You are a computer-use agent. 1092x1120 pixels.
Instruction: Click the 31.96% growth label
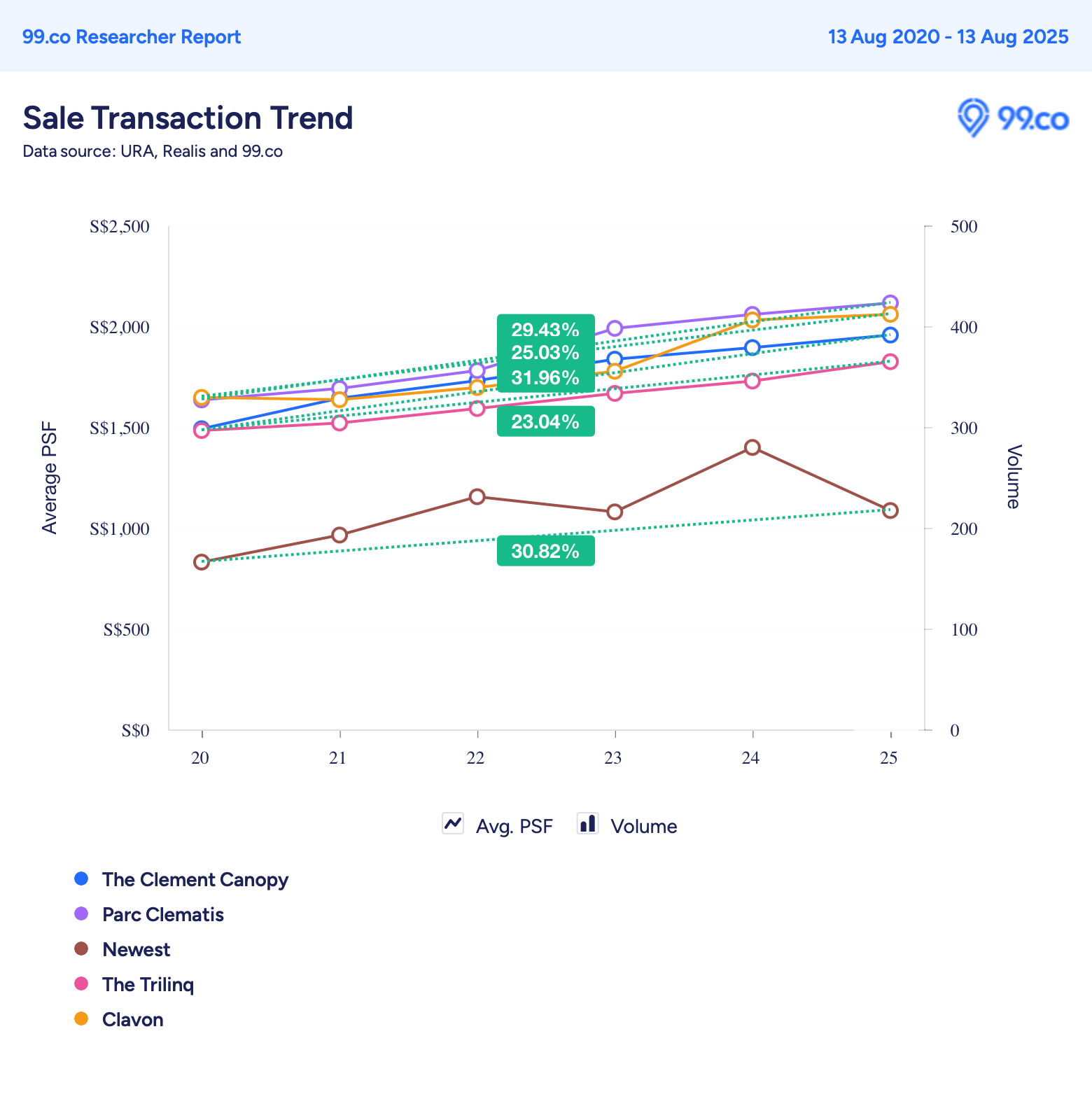[x=545, y=378]
